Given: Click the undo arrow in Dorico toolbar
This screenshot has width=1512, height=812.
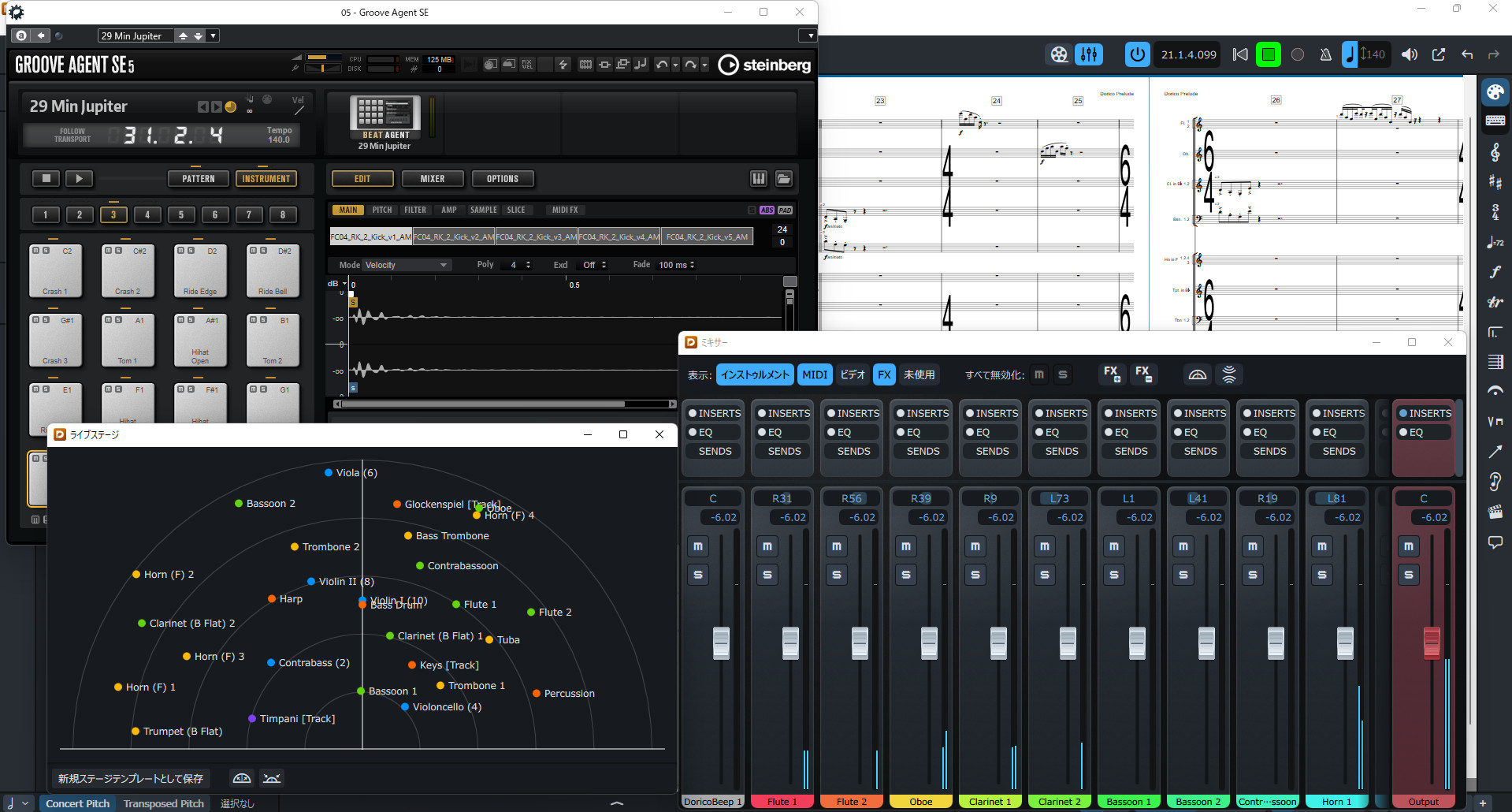Looking at the screenshot, I should pyautogui.click(x=1467, y=54).
